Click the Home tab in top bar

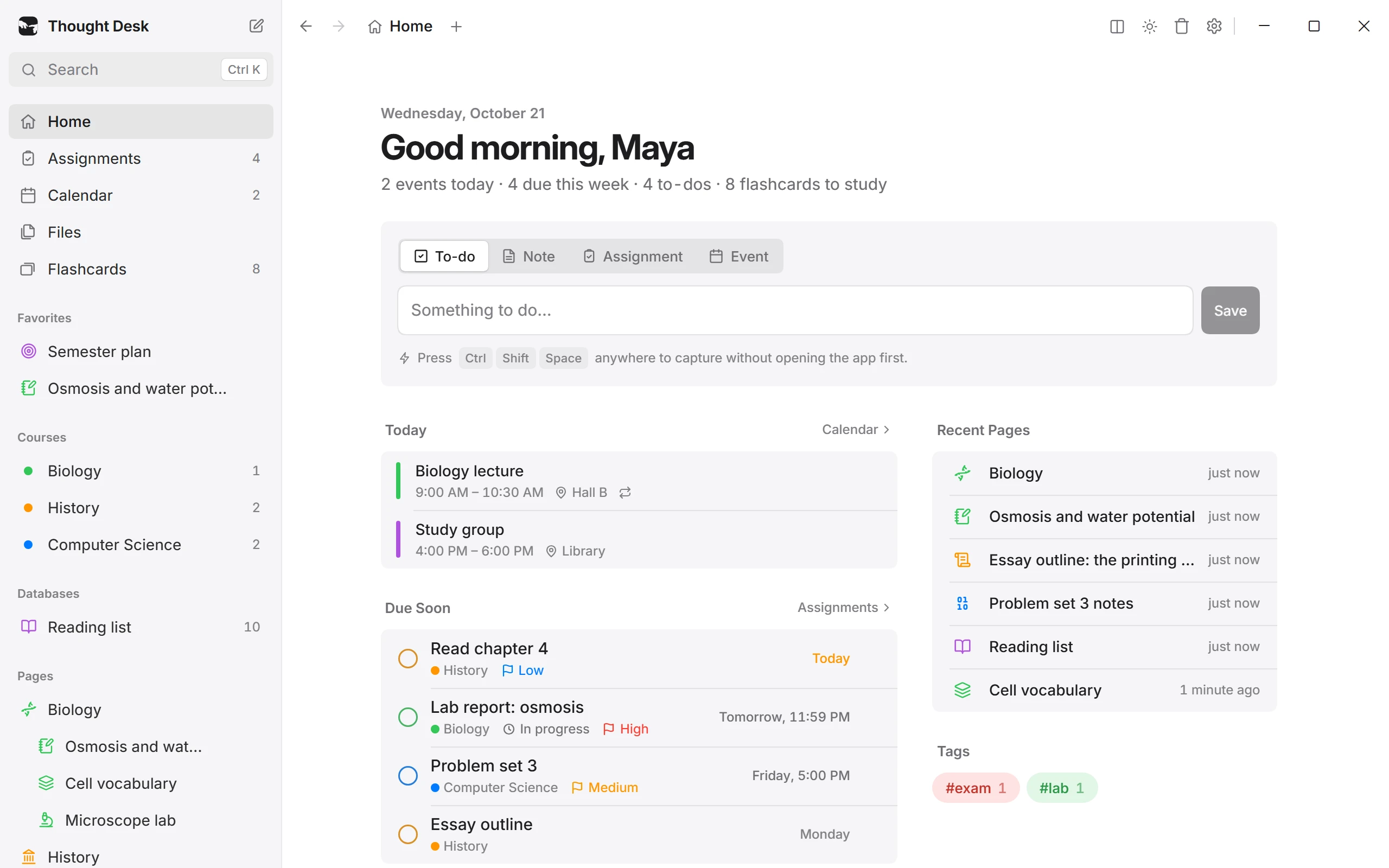[x=400, y=27]
